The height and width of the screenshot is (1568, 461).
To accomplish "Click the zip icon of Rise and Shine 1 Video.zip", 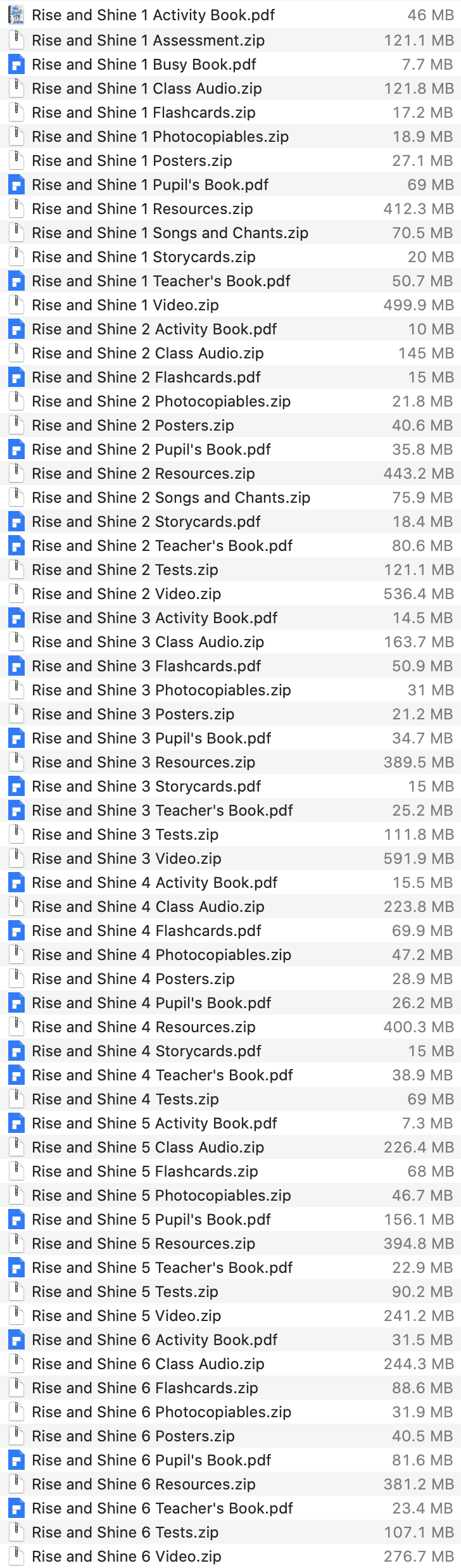I will coord(16,305).
